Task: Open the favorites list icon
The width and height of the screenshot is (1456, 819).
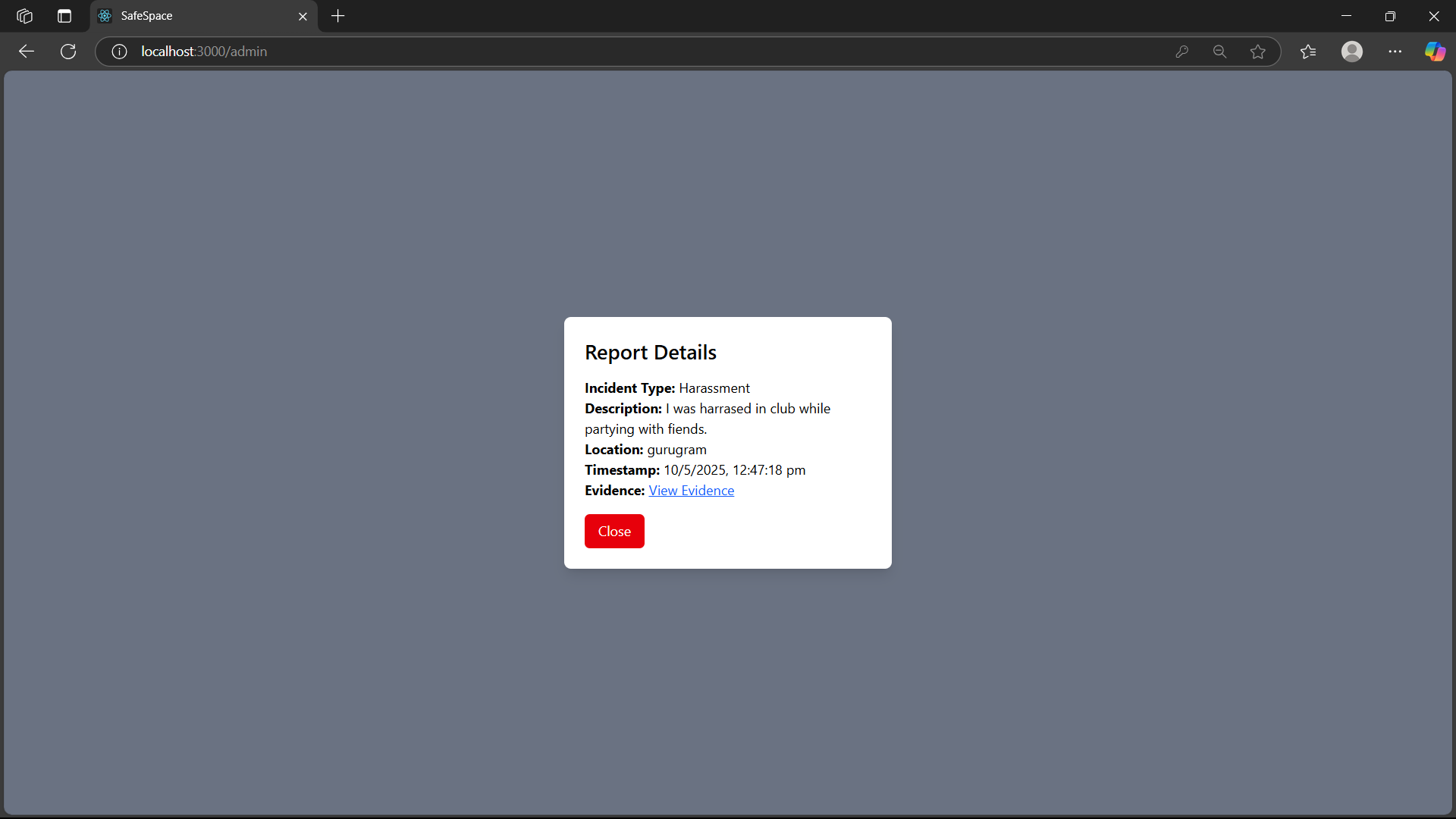Action: click(1308, 52)
